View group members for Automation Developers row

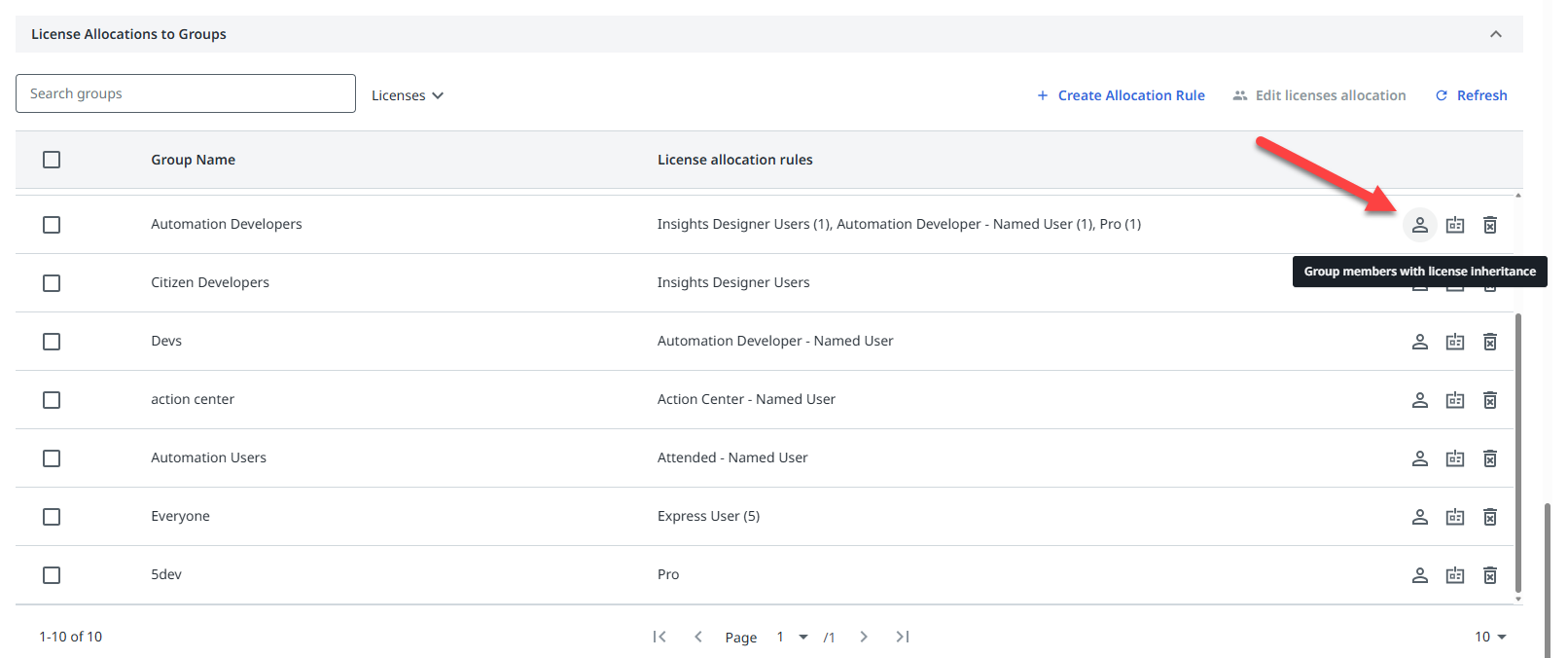(1419, 225)
